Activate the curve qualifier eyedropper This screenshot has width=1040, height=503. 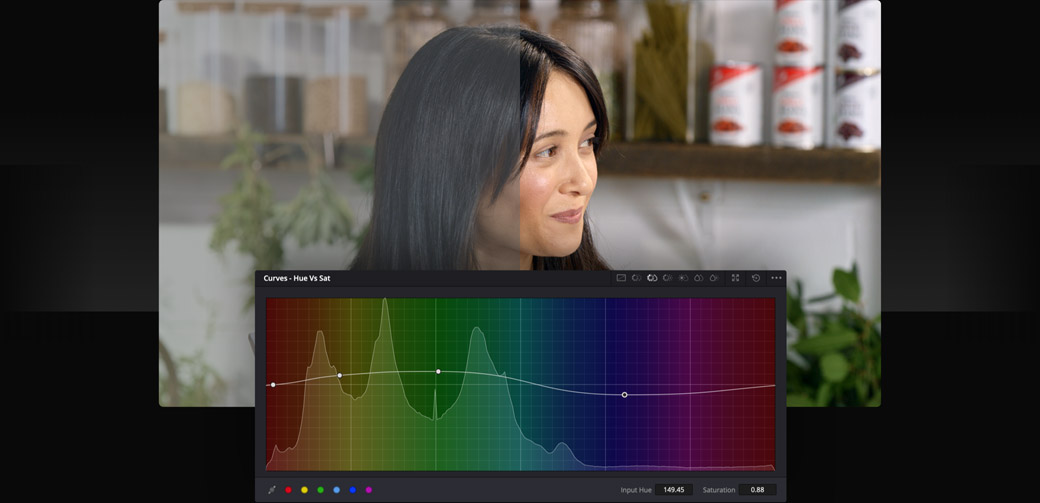[x=272, y=490]
